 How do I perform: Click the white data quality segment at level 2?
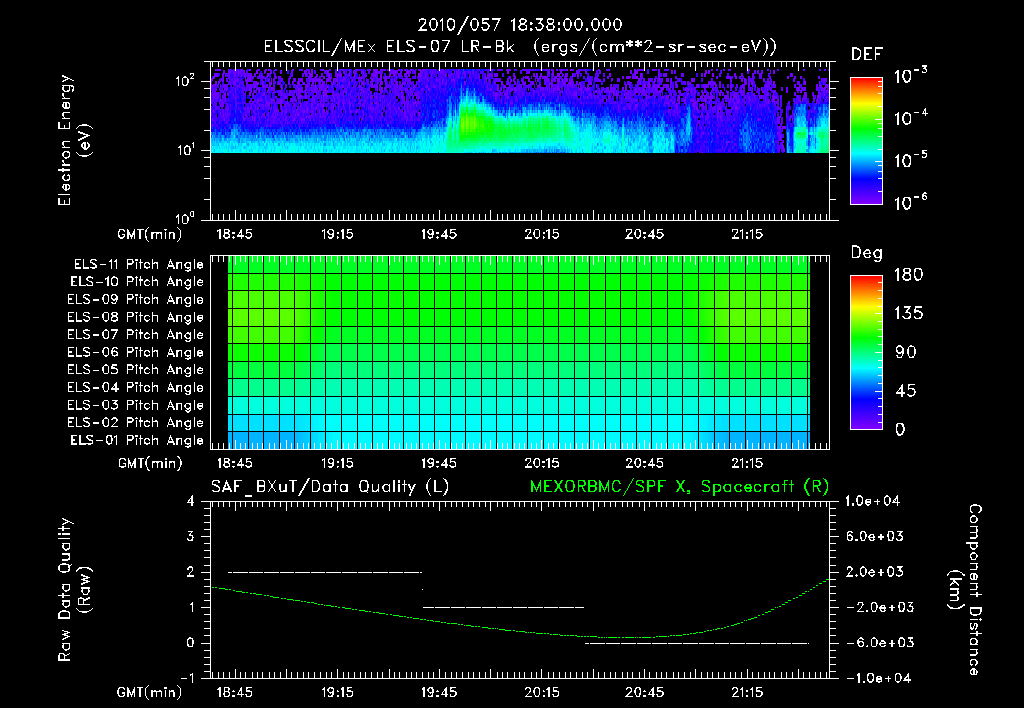(x=325, y=572)
